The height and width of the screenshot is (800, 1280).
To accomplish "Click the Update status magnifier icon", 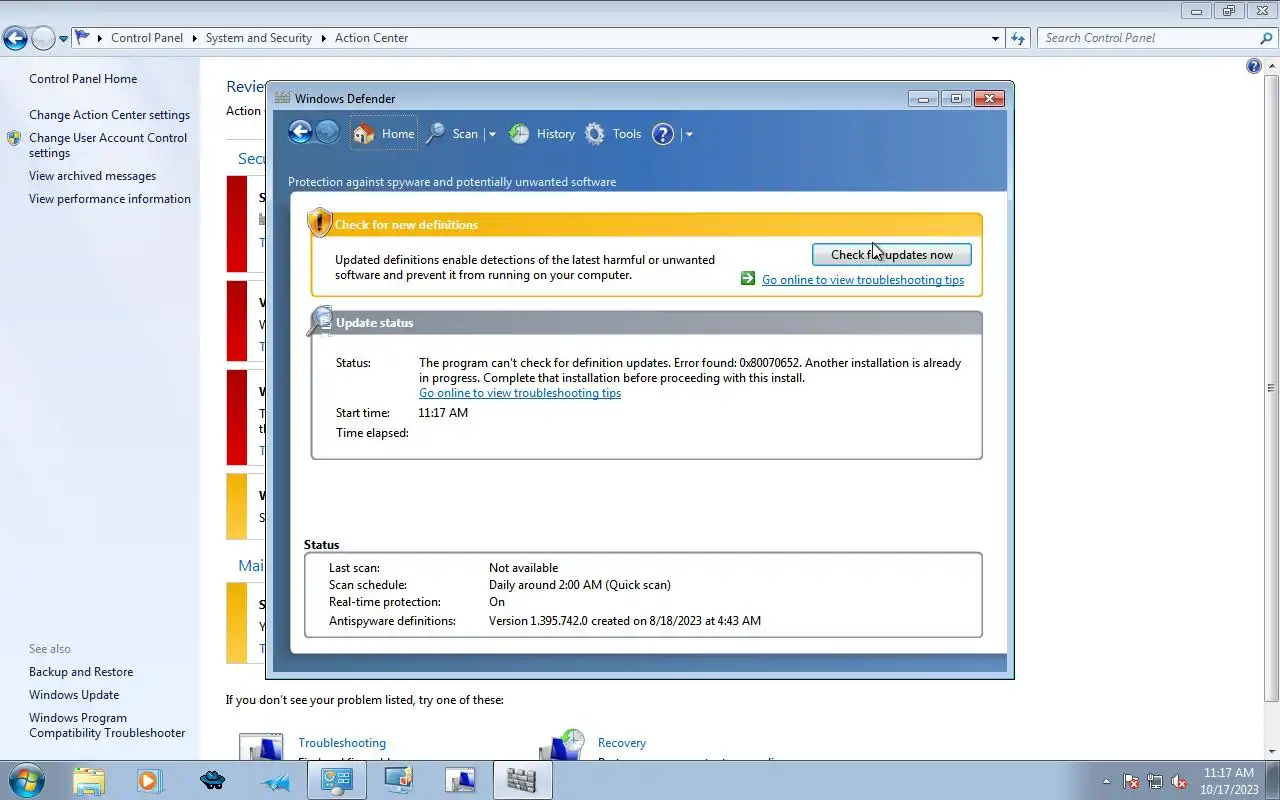I will pyautogui.click(x=320, y=320).
